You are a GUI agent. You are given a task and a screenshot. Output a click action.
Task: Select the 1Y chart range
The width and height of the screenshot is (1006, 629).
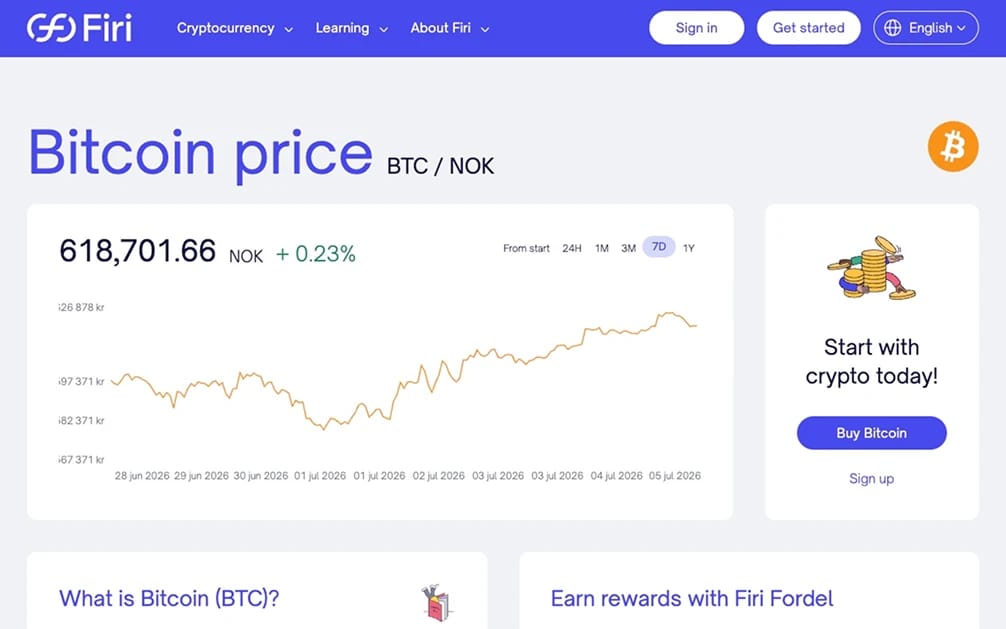688,248
